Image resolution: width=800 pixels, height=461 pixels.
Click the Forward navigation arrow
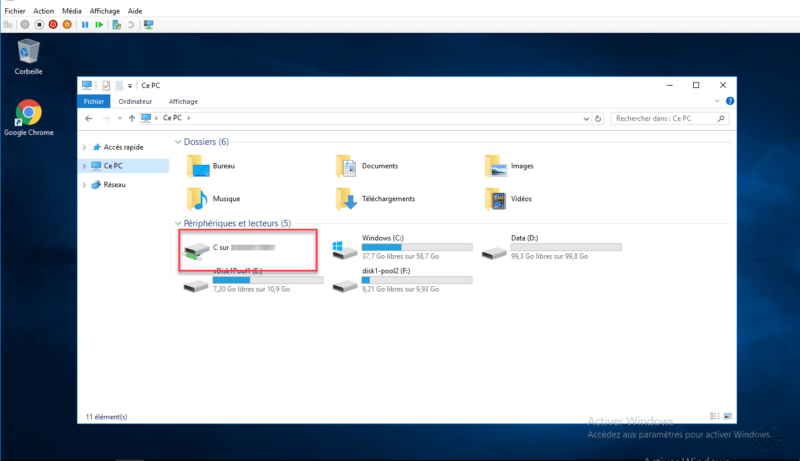tap(106, 118)
